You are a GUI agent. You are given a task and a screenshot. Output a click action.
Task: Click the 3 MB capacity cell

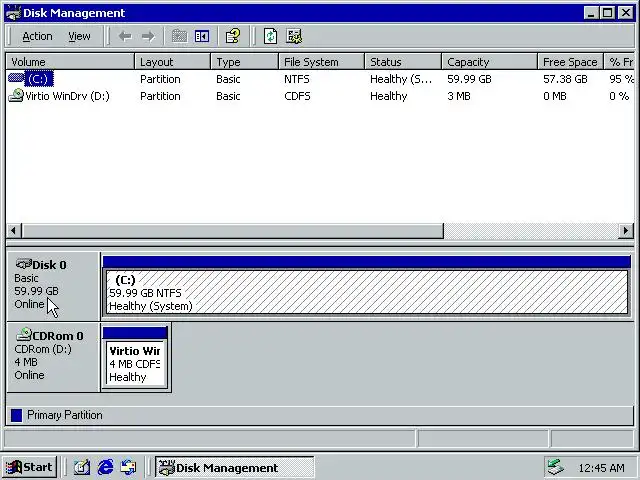click(459, 96)
